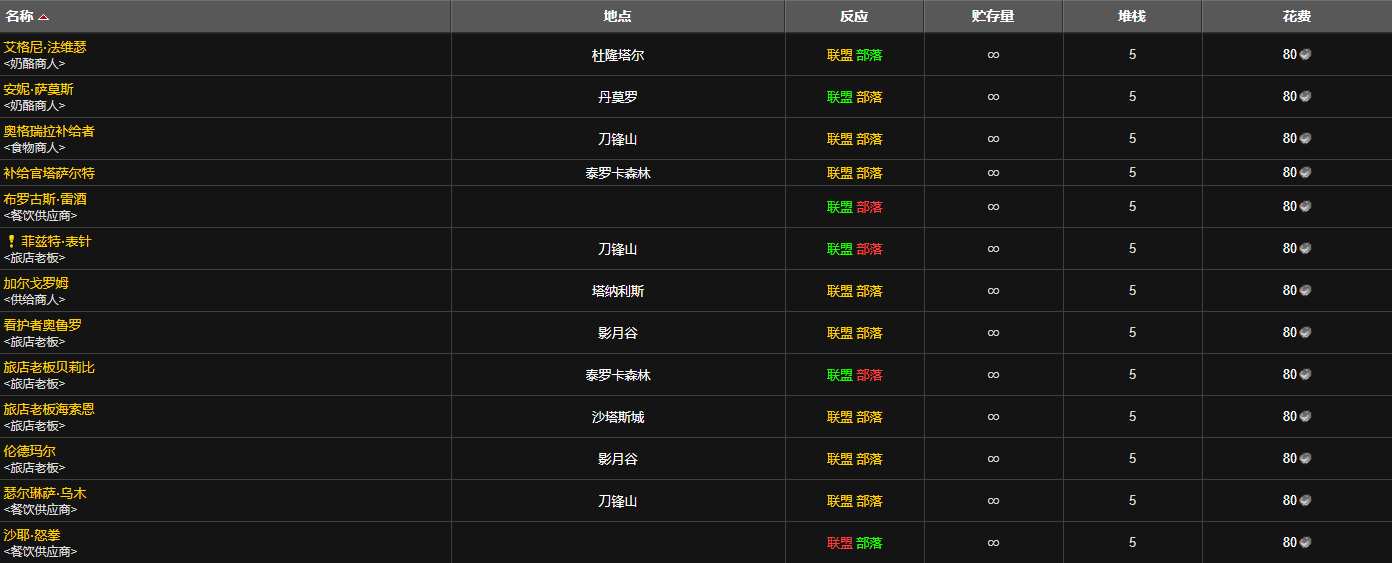Open the vendor link 伦德玛尔
This screenshot has height=563, width=1392.
29,451
